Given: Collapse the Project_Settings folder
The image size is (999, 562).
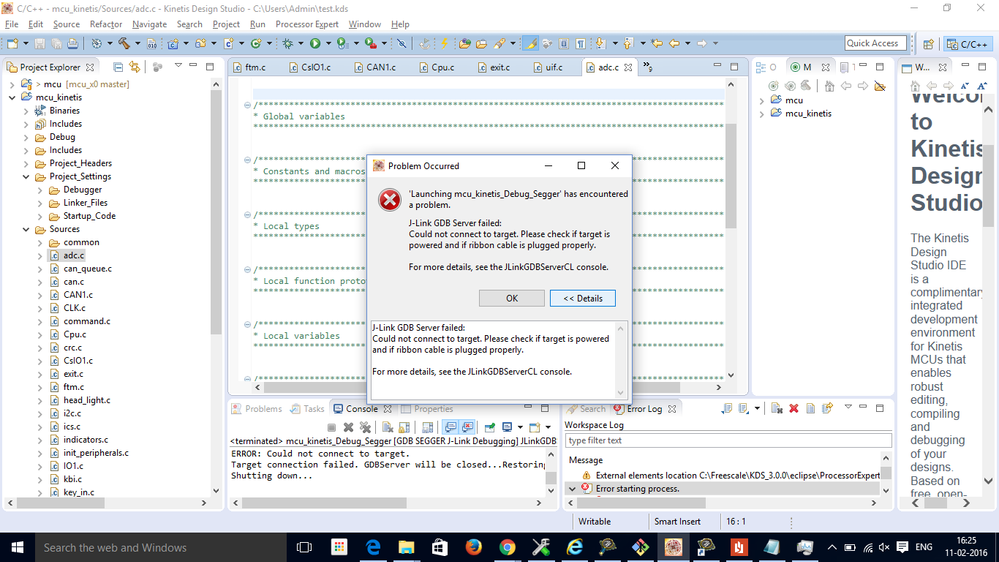Looking at the screenshot, I should (26, 177).
